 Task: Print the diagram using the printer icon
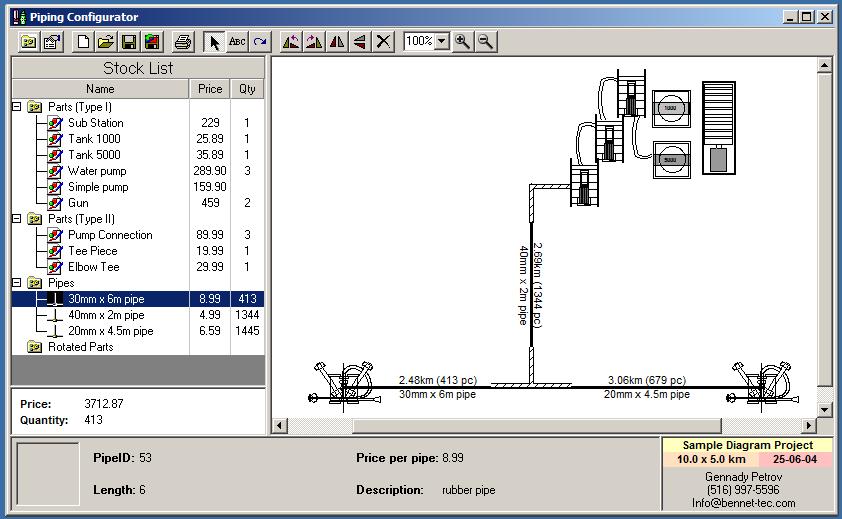click(182, 41)
